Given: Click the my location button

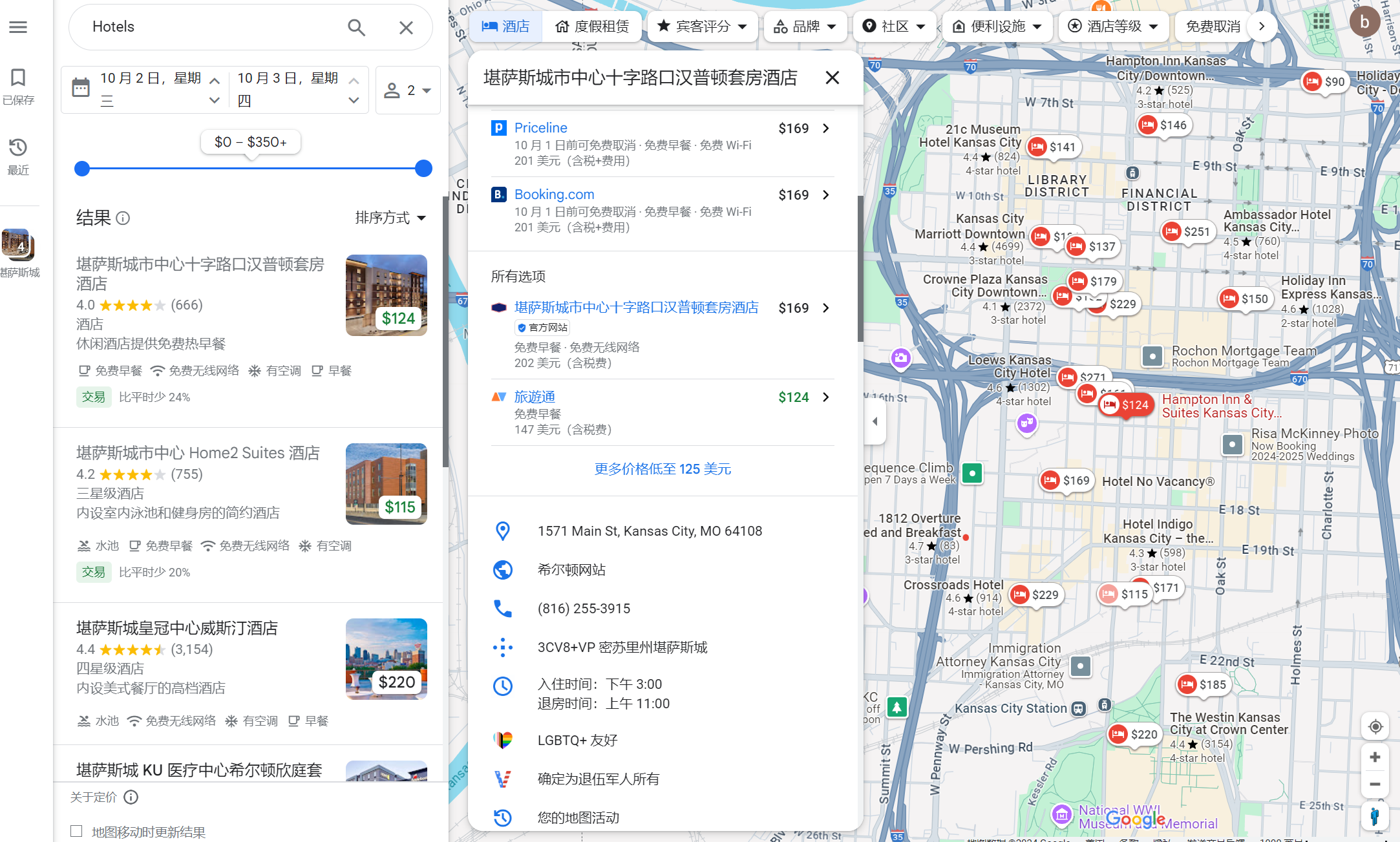Looking at the screenshot, I should click(1375, 726).
